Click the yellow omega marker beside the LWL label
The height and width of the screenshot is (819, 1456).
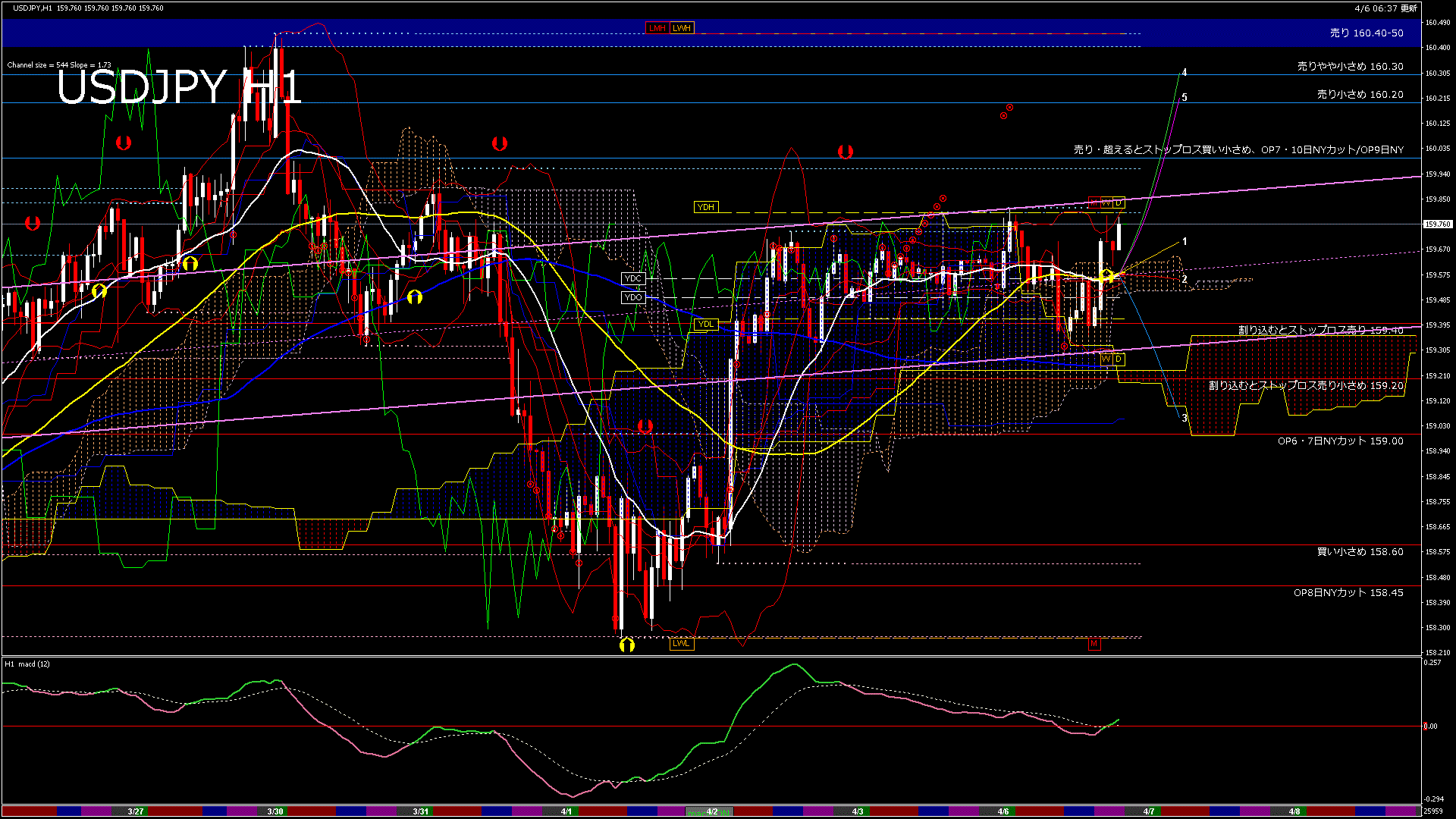(x=626, y=643)
